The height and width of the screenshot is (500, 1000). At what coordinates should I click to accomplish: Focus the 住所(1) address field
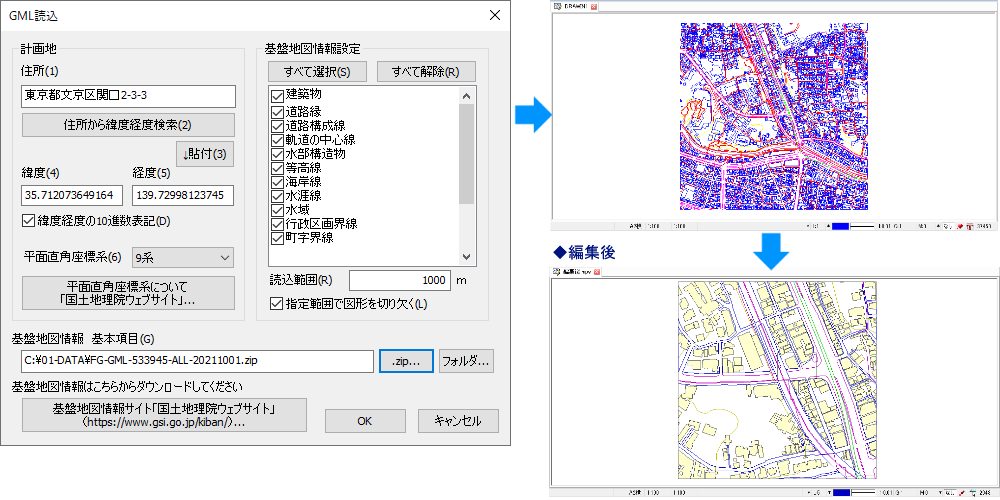click(128, 96)
